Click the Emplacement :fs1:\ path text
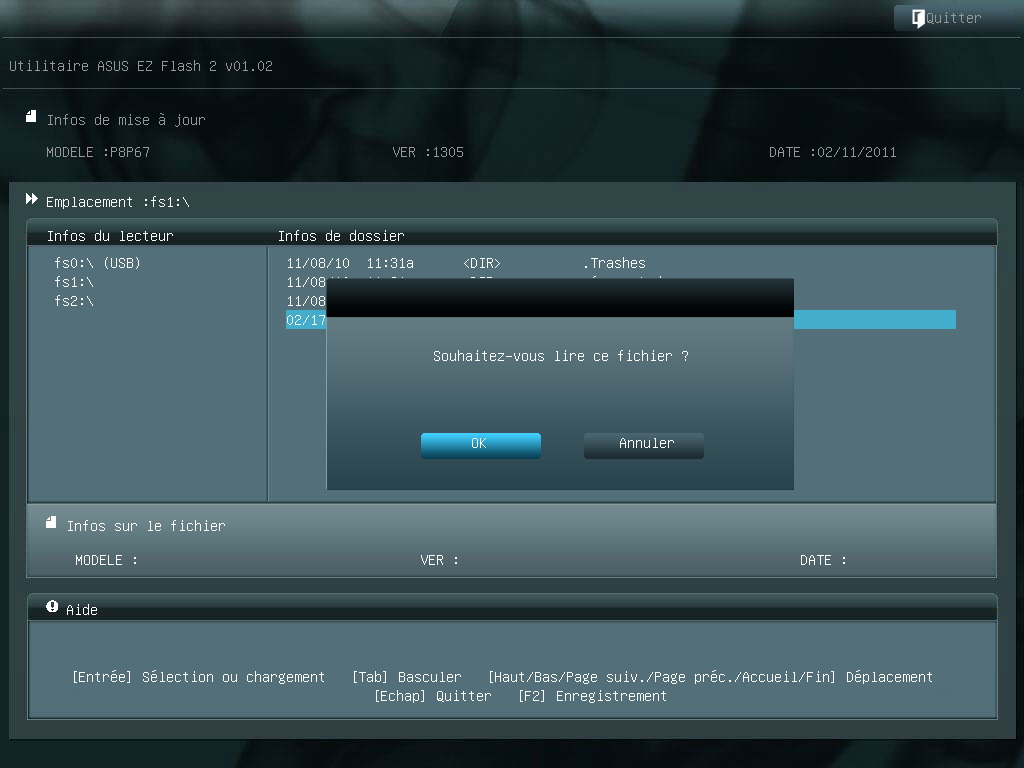Image resolution: width=1024 pixels, height=768 pixels. 118,202
